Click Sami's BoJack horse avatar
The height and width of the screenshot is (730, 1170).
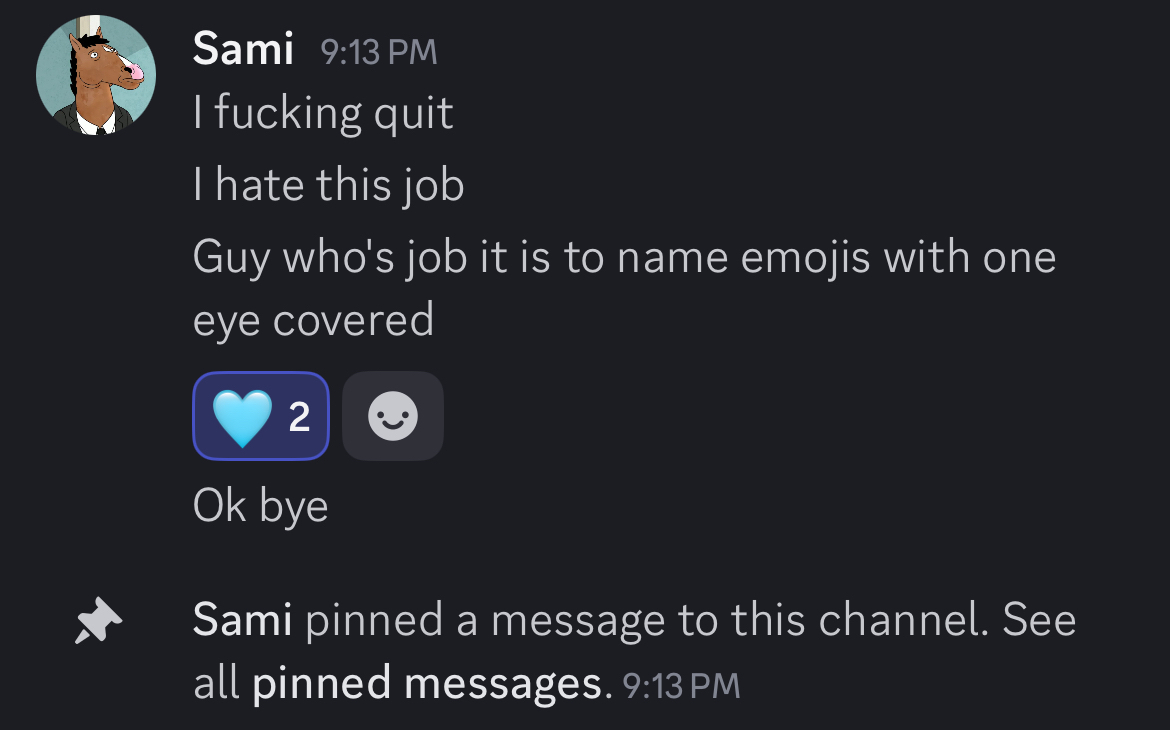pos(96,75)
